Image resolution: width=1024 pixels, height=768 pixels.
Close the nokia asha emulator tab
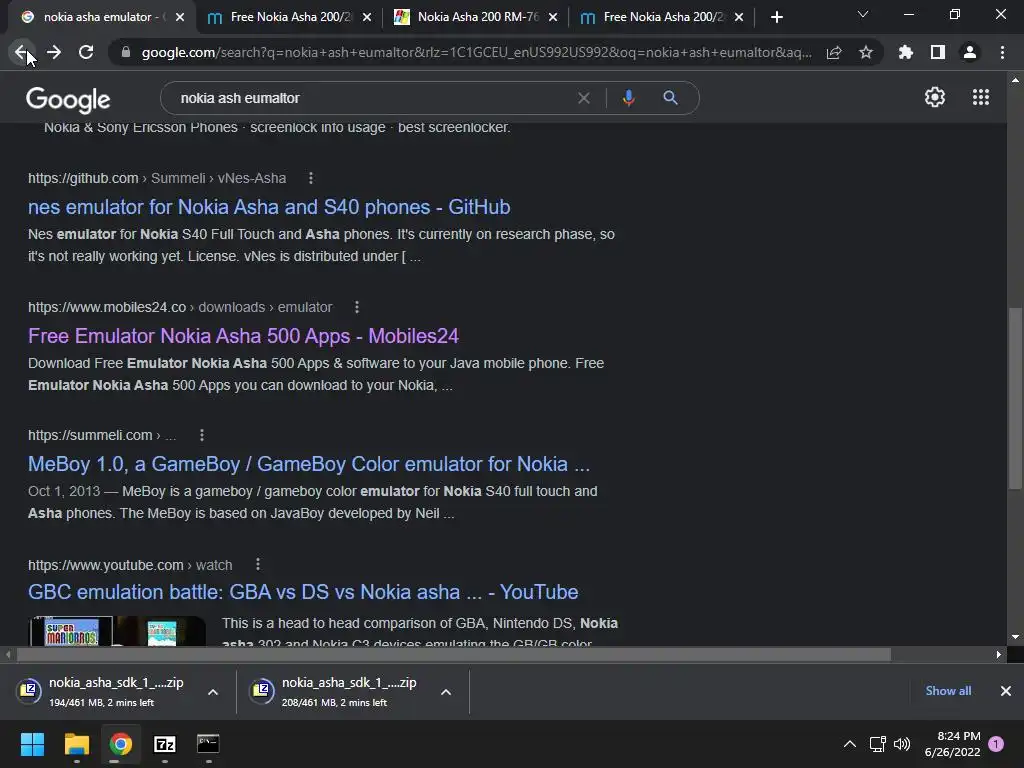point(180,17)
